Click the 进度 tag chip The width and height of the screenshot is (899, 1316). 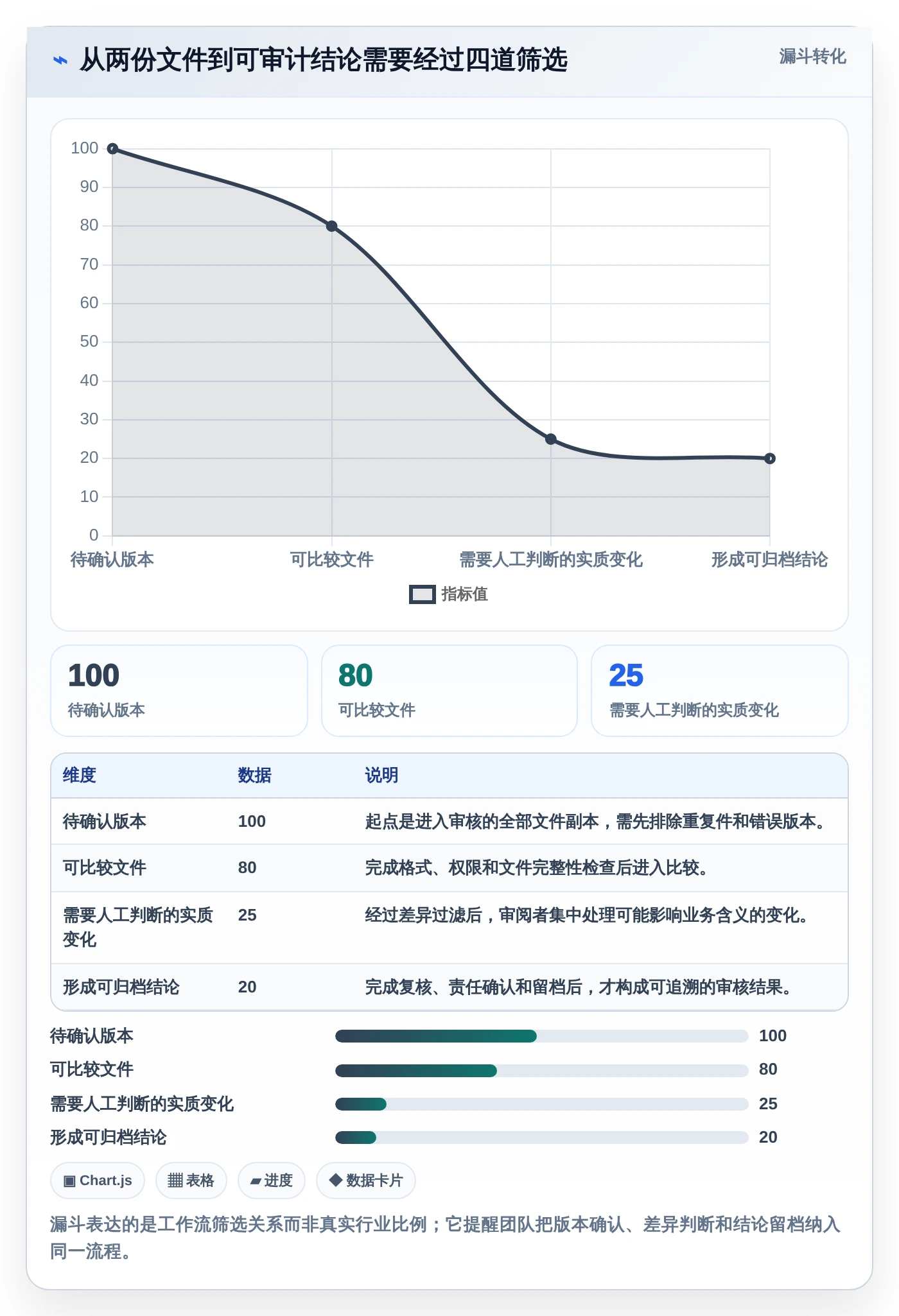coord(272,1181)
